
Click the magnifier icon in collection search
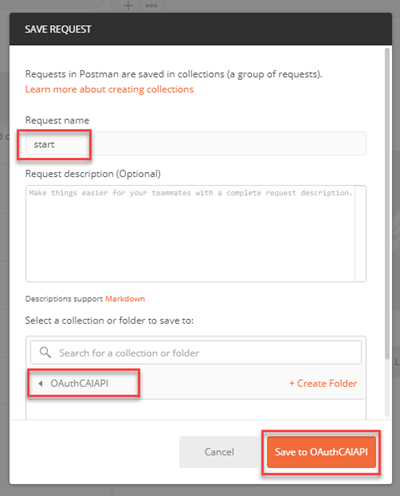pyautogui.click(x=45, y=352)
